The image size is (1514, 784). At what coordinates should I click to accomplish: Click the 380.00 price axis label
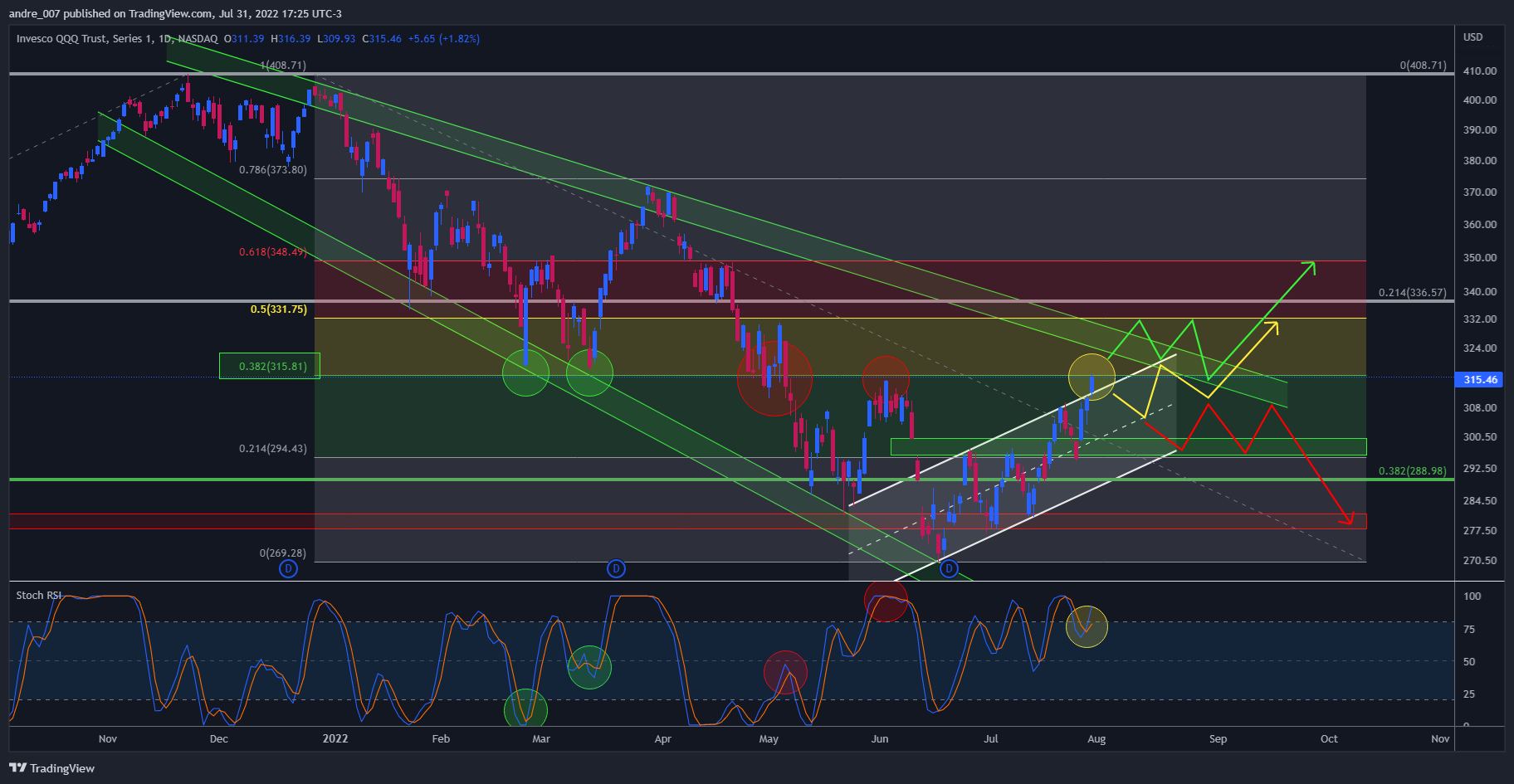1480,161
